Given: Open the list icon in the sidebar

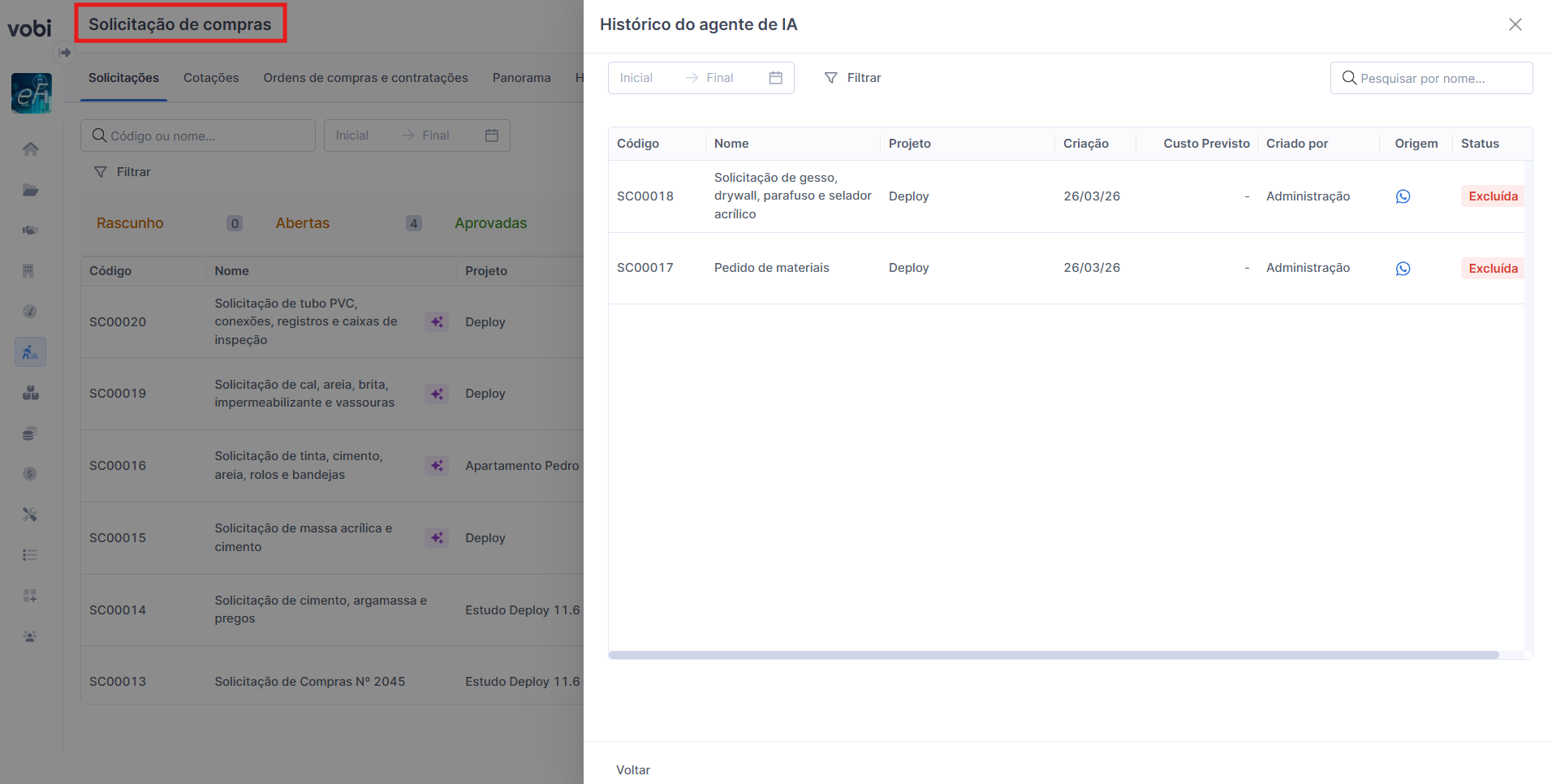Looking at the screenshot, I should pos(30,555).
